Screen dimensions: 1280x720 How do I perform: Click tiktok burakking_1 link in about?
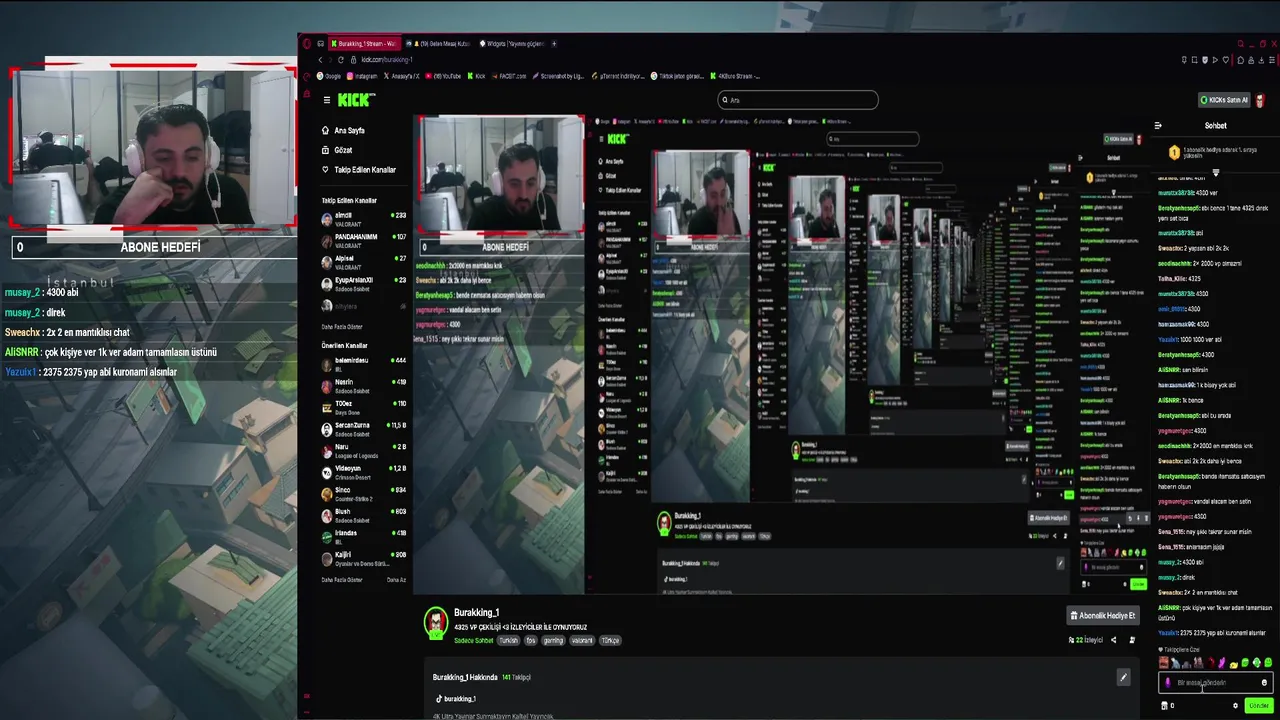tap(455, 699)
